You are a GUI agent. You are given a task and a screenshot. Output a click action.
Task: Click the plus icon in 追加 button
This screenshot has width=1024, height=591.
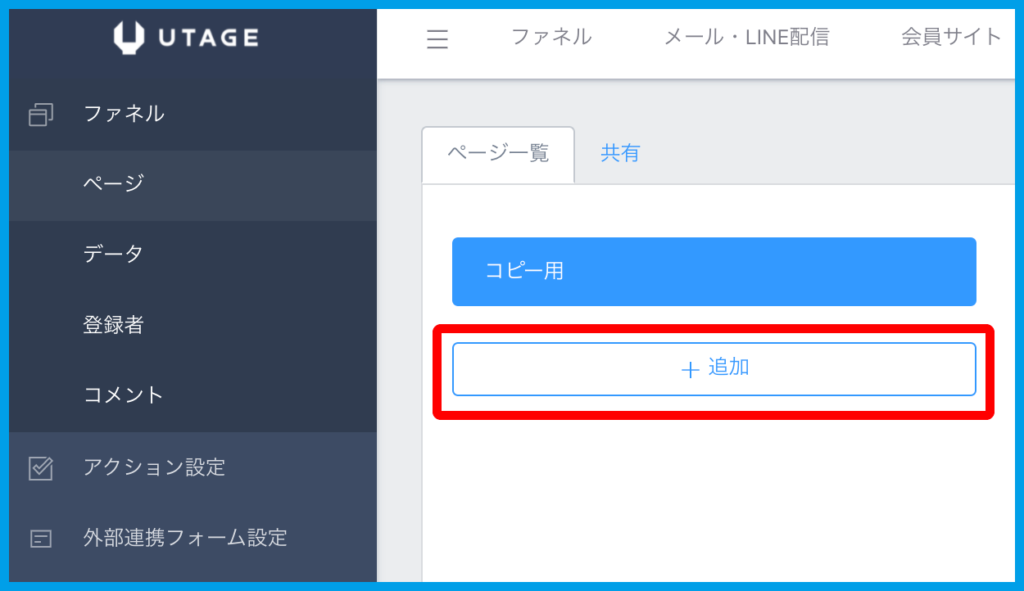[689, 369]
